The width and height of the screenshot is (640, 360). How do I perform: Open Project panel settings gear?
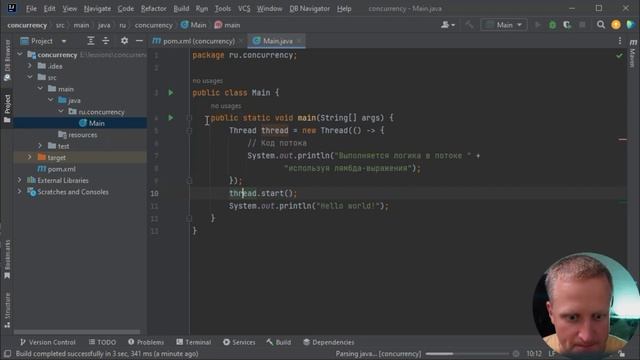pyautogui.click(x=124, y=41)
